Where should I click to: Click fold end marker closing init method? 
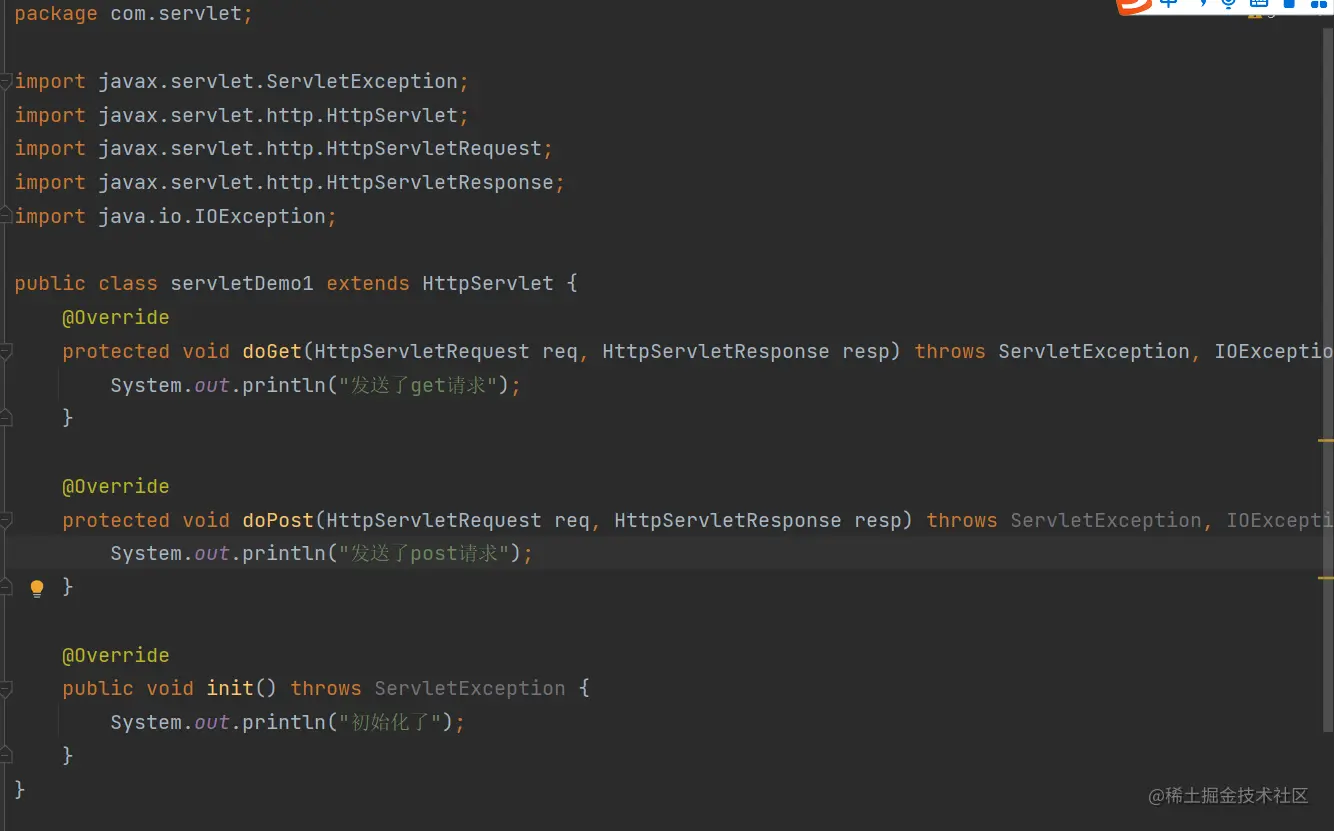pyautogui.click(x=5, y=755)
